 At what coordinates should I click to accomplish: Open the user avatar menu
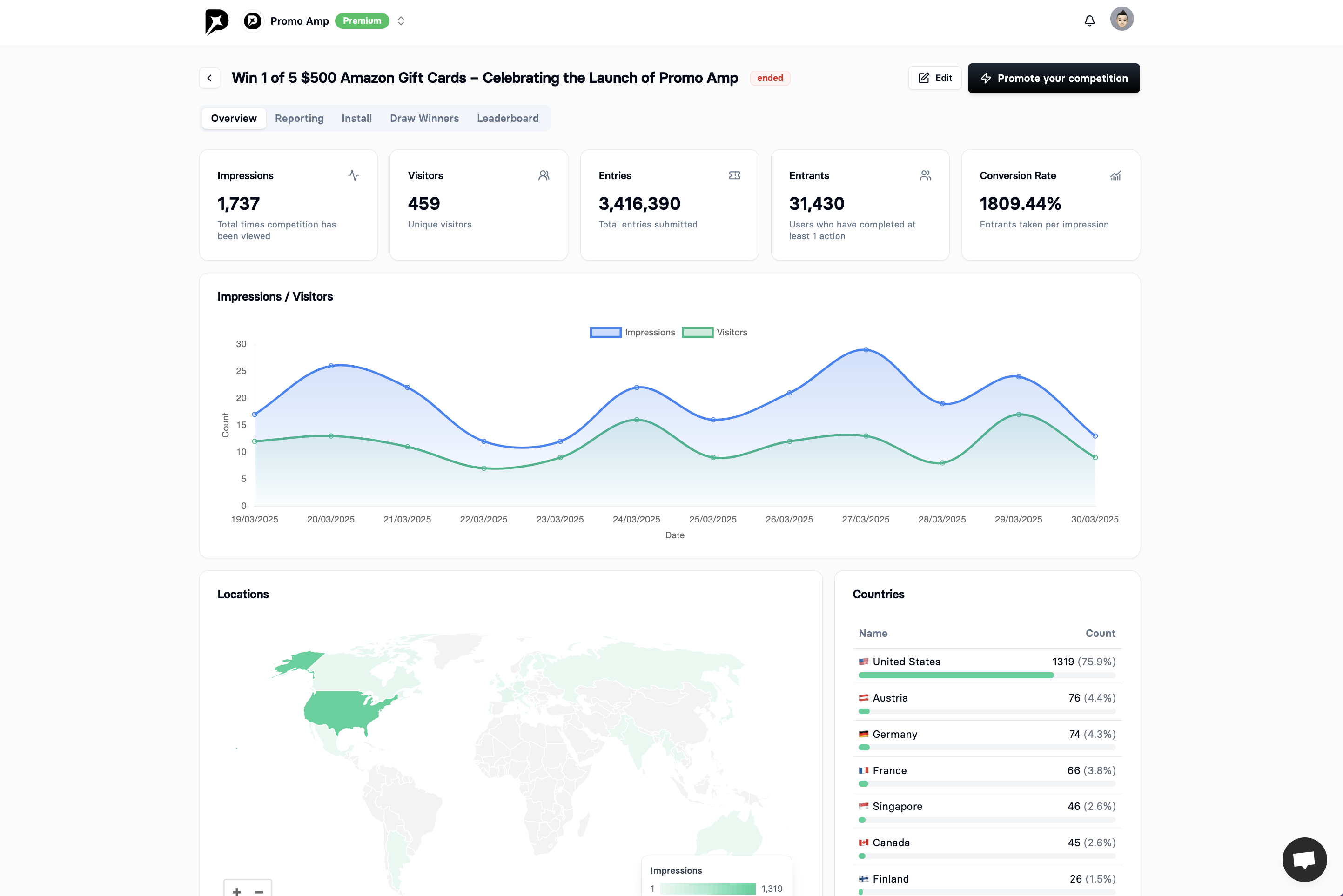[1121, 19]
